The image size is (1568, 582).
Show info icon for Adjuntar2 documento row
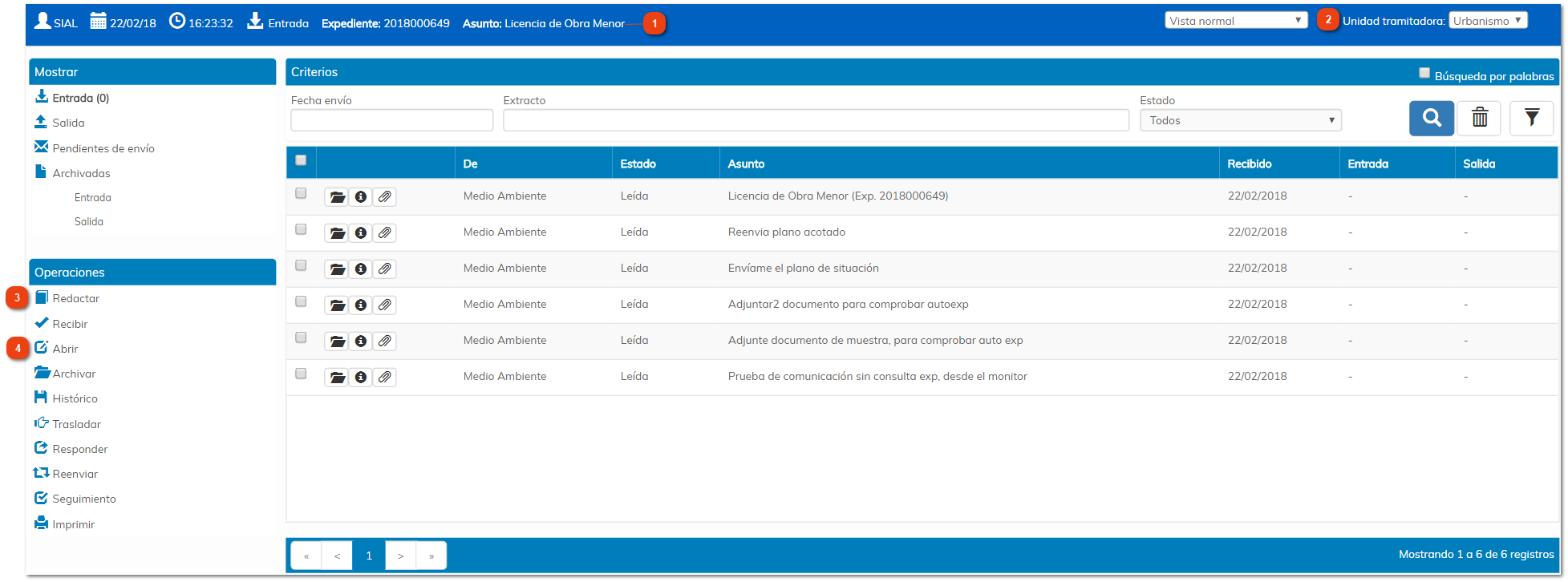[361, 305]
